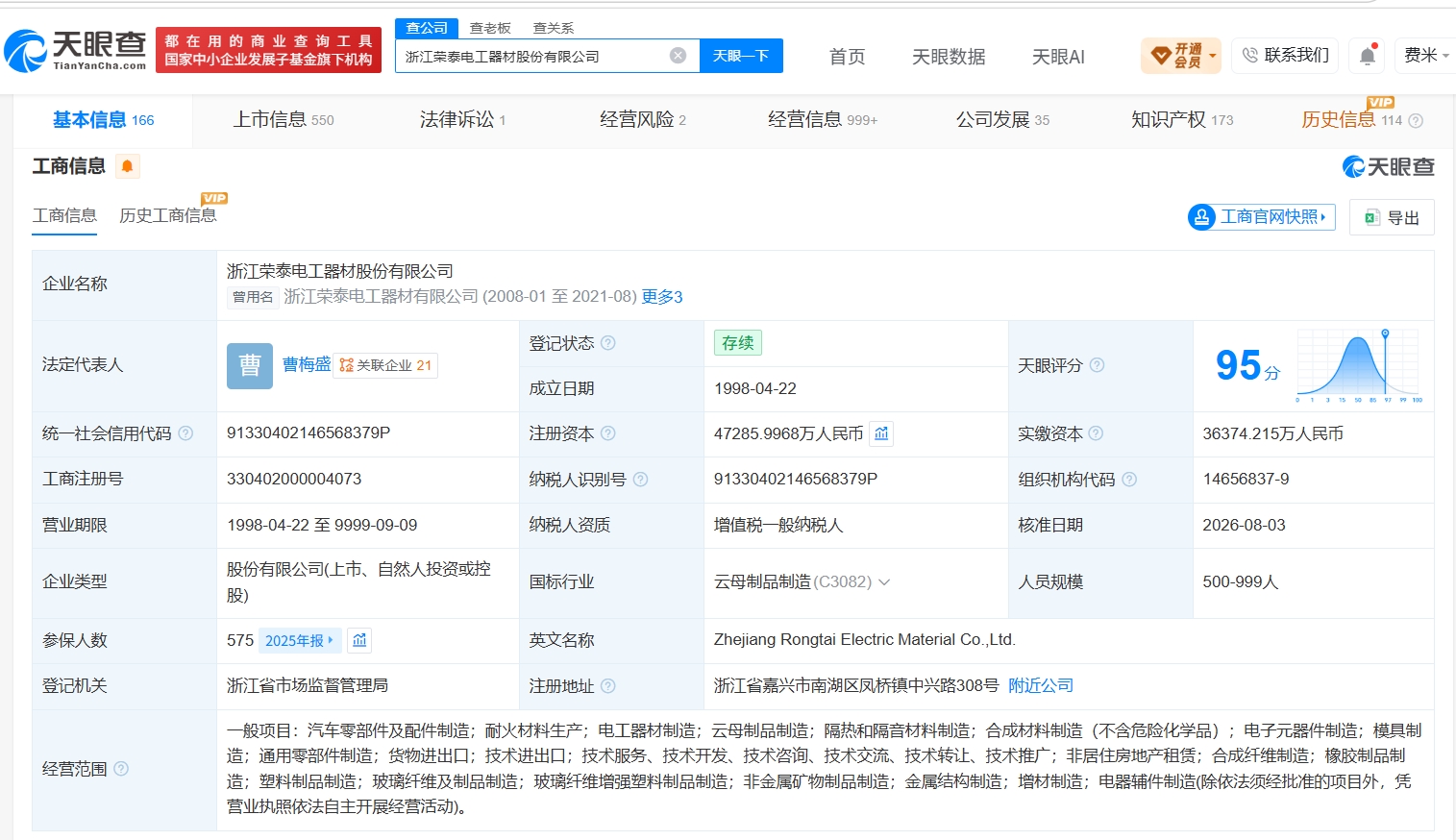1456x840 pixels.
Task: Open help icon next to 登记状态
Action: 608,343
